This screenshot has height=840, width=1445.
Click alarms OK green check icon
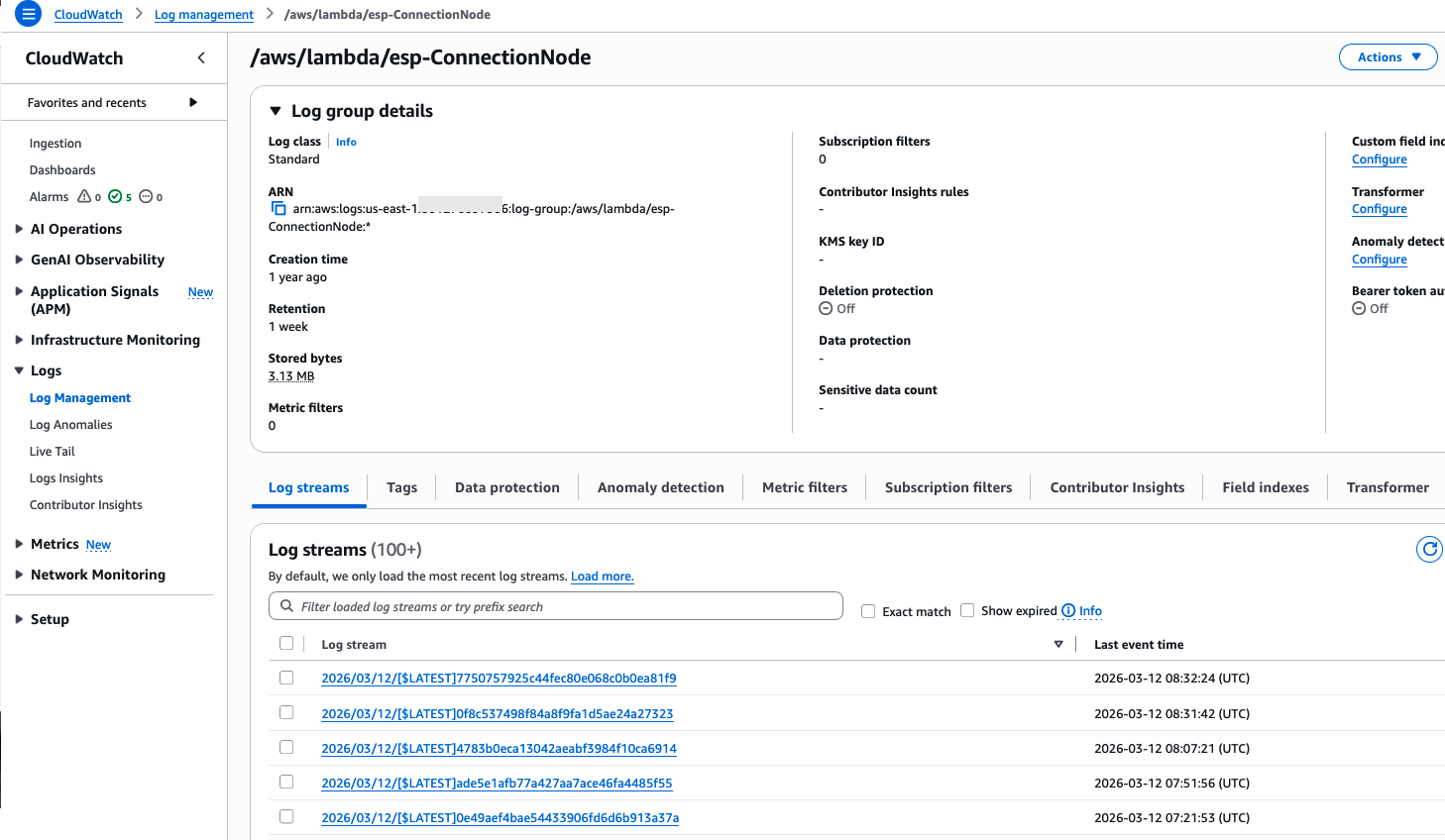click(x=115, y=196)
